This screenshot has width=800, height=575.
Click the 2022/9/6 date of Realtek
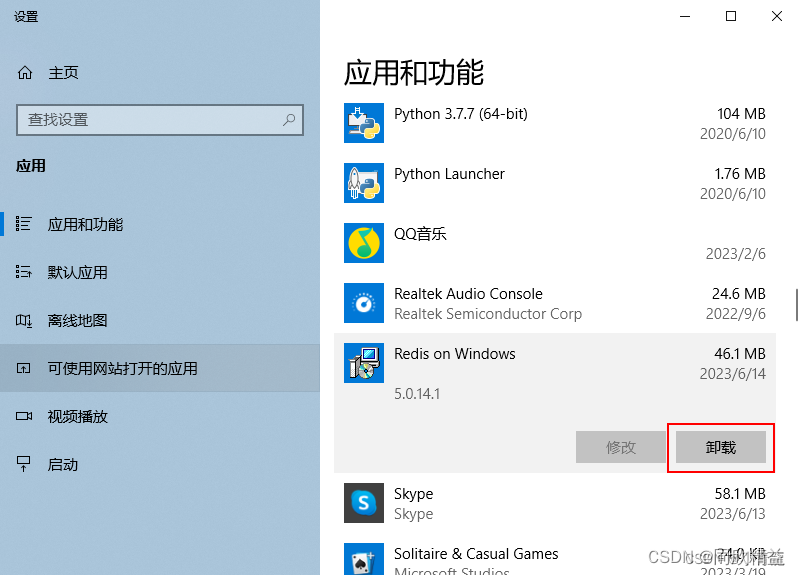[736, 314]
